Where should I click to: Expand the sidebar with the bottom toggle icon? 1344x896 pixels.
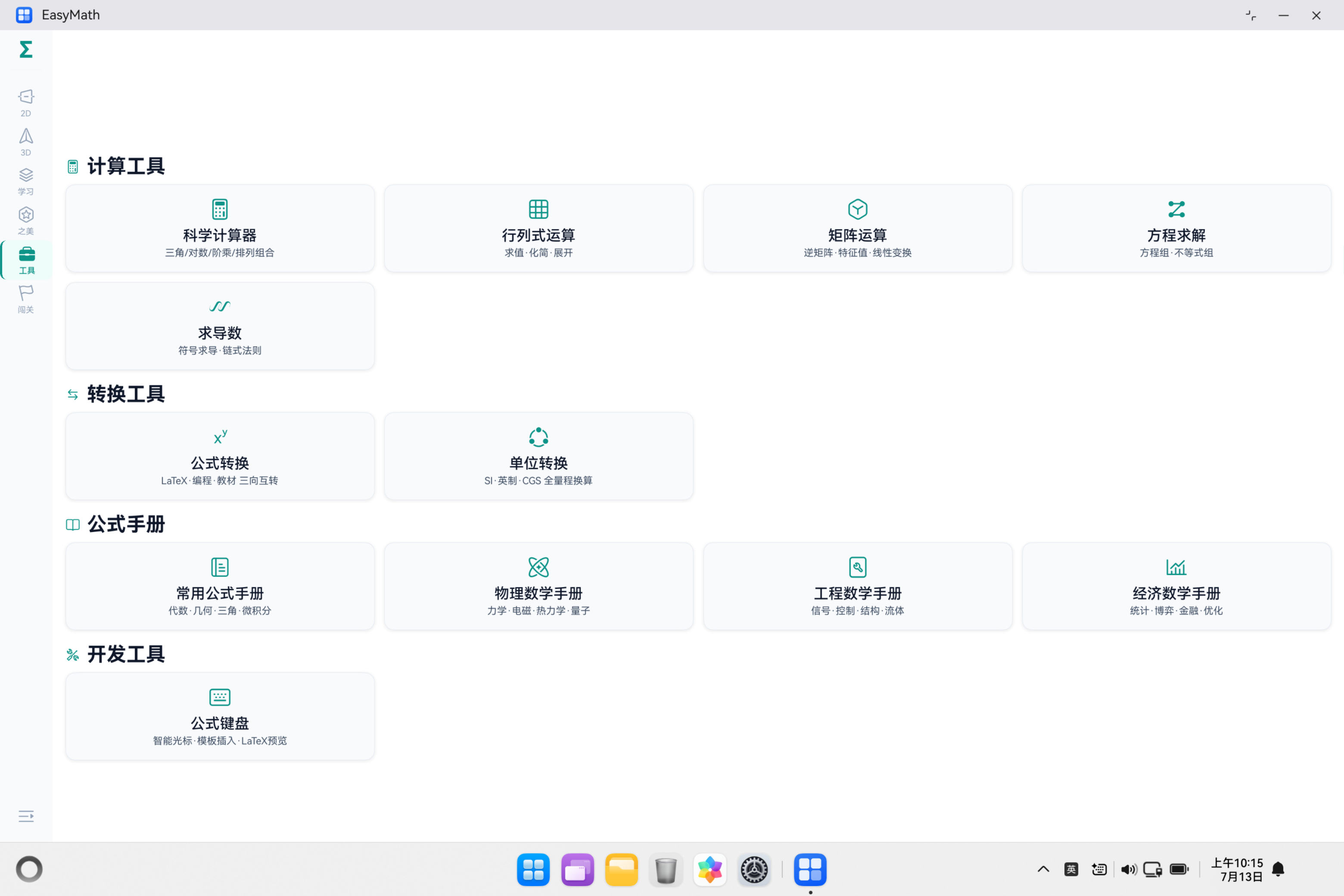(x=26, y=816)
